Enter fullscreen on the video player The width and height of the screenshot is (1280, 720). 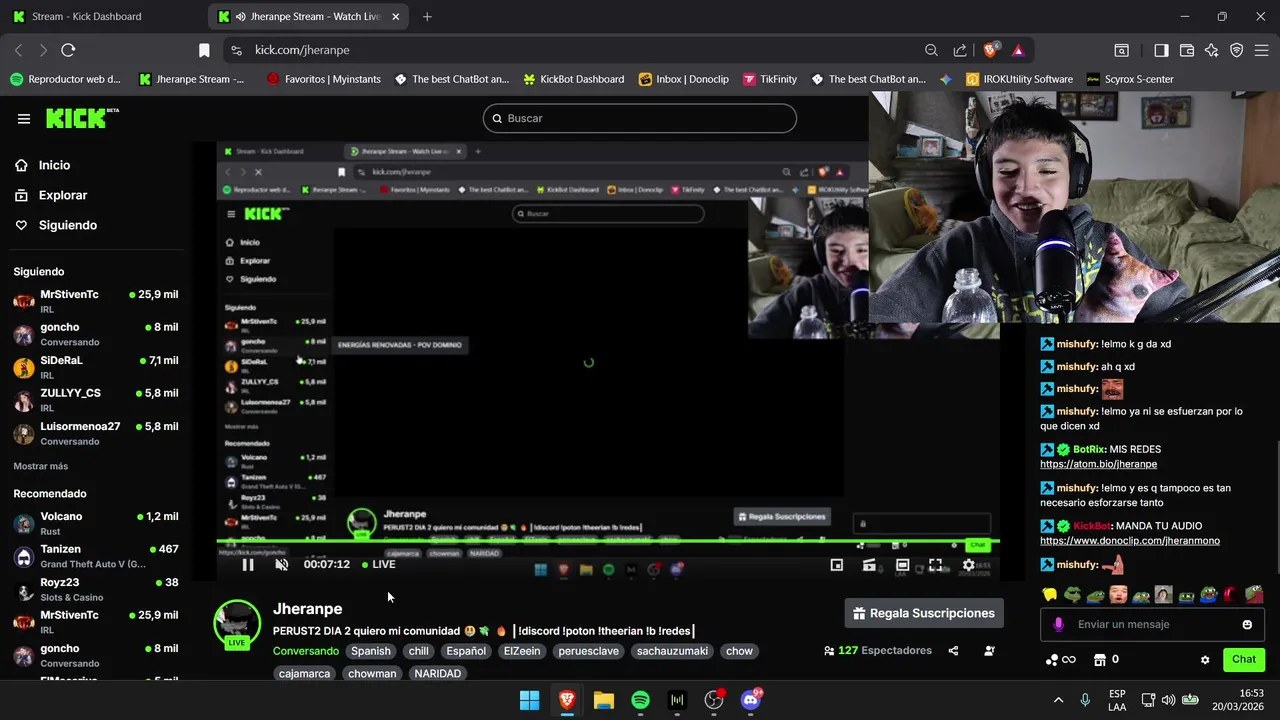coord(935,565)
